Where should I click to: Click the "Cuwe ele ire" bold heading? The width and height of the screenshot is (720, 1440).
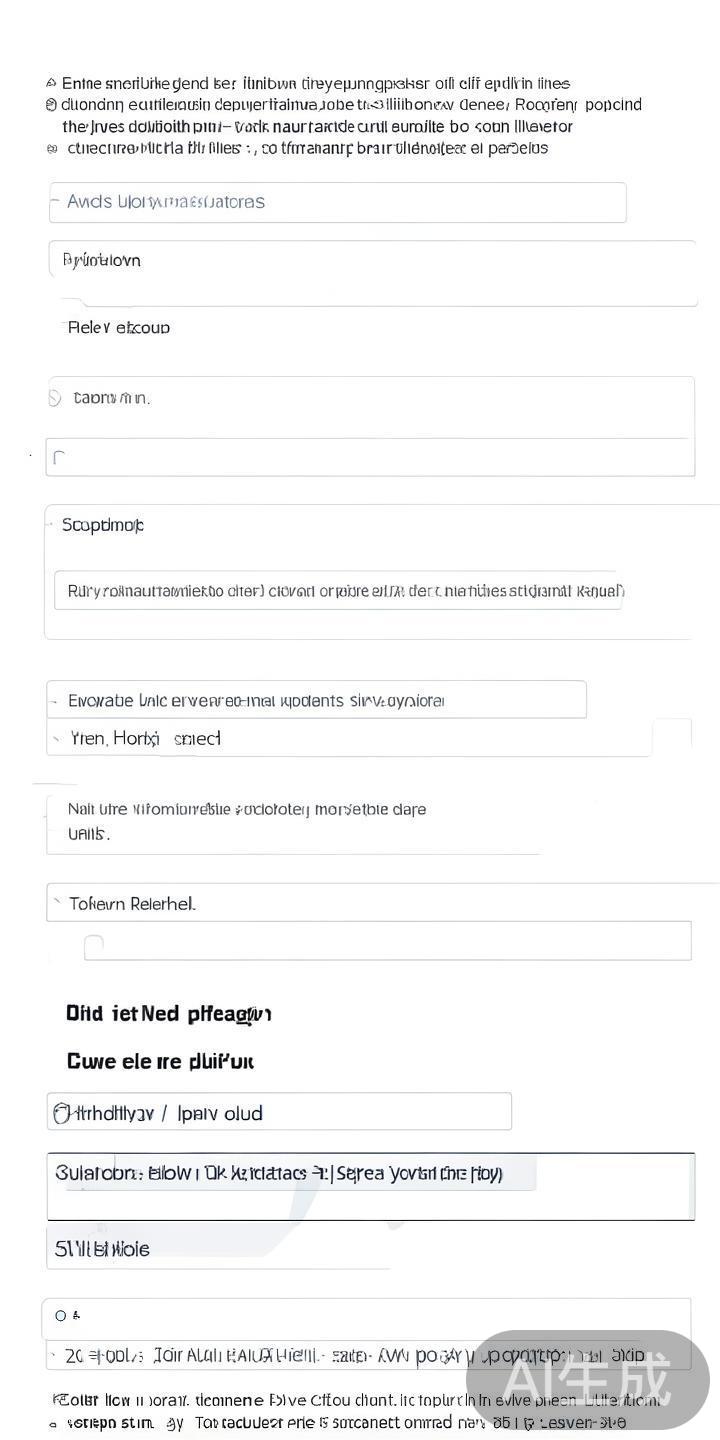(x=160, y=1061)
